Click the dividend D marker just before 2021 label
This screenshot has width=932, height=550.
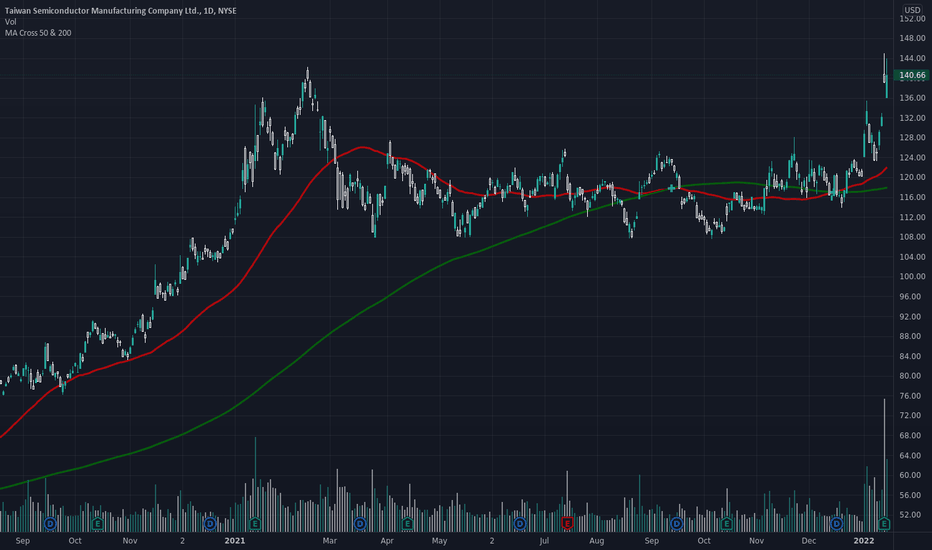(209, 524)
